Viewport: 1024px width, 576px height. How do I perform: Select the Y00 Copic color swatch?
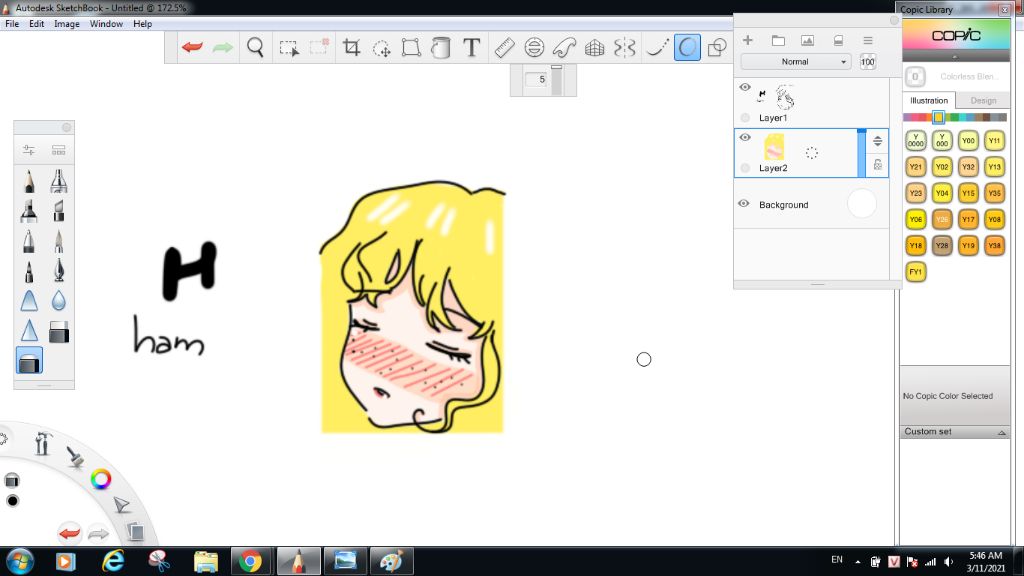968,140
